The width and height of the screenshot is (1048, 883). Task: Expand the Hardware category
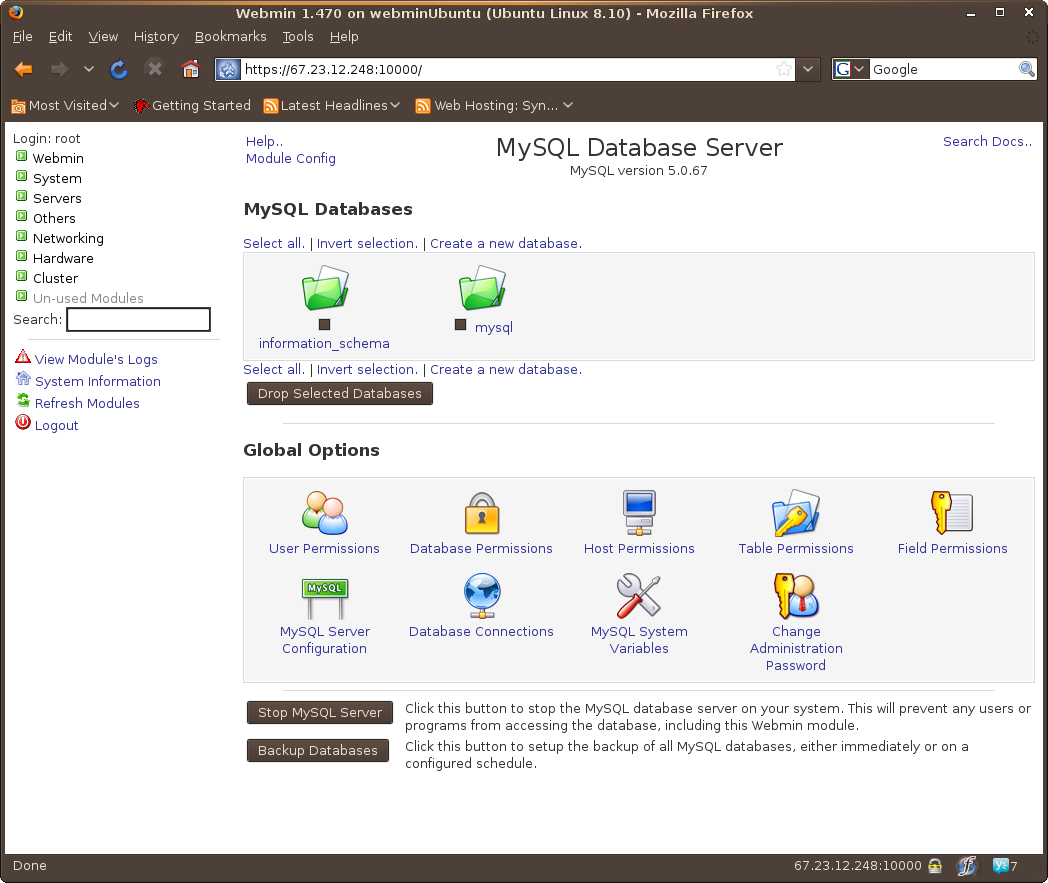coord(21,257)
